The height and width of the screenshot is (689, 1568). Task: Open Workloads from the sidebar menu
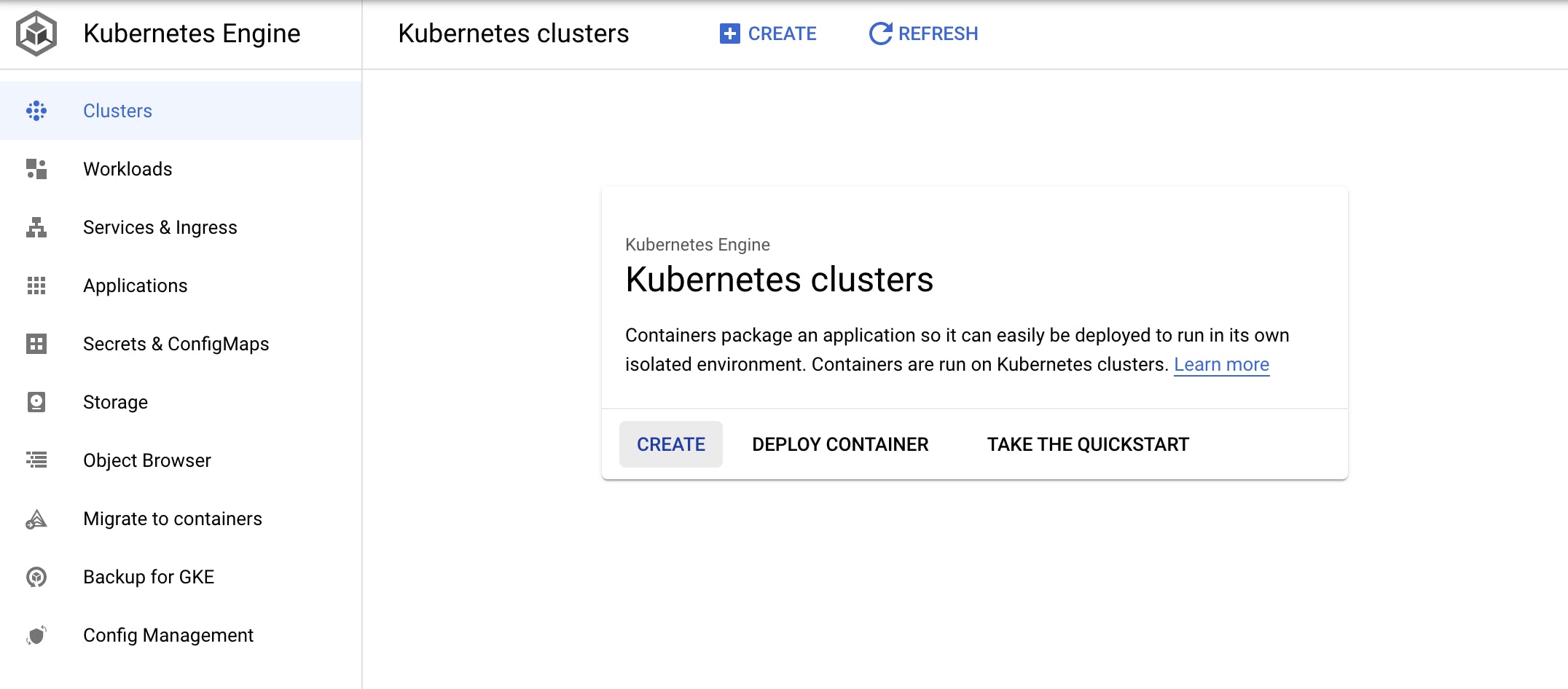pos(128,169)
